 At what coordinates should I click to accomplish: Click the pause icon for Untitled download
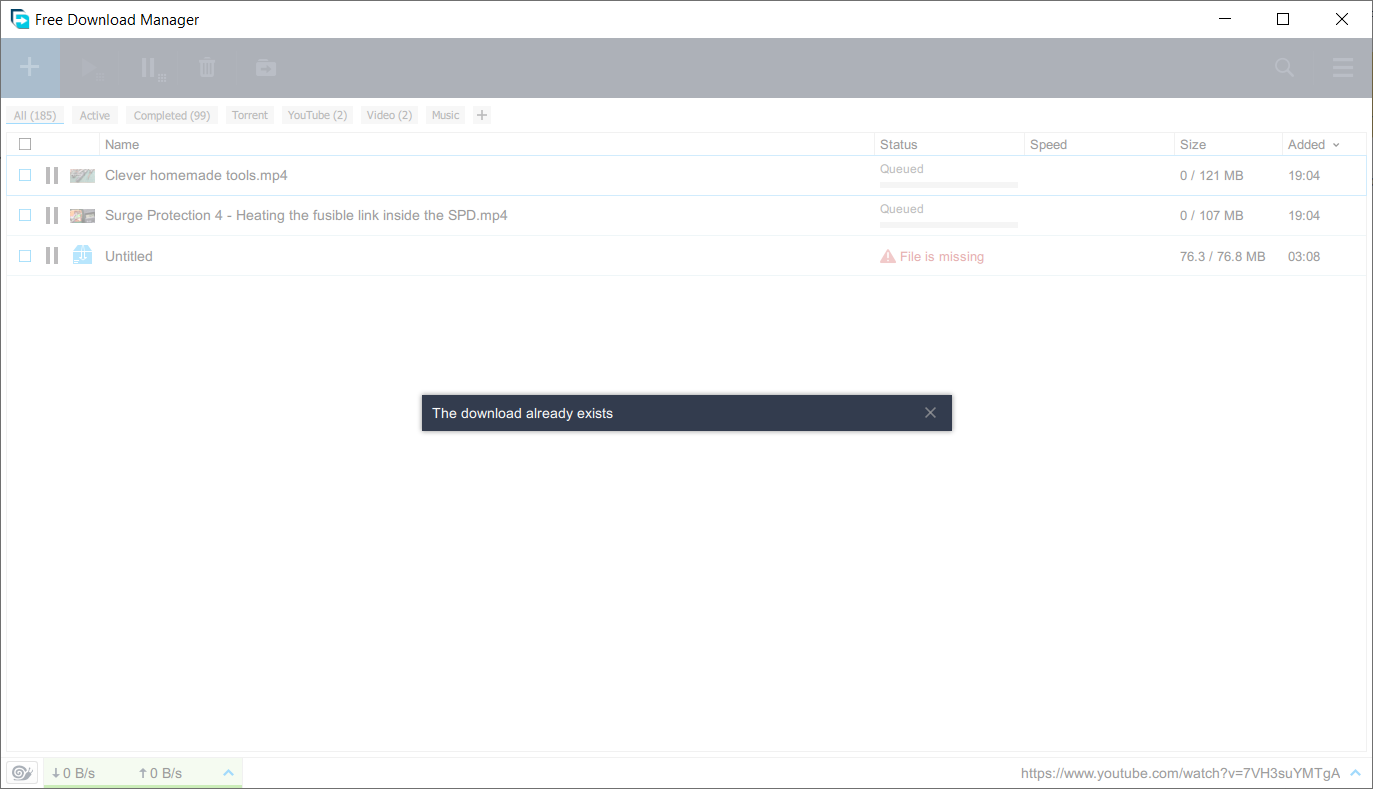pyautogui.click(x=52, y=256)
